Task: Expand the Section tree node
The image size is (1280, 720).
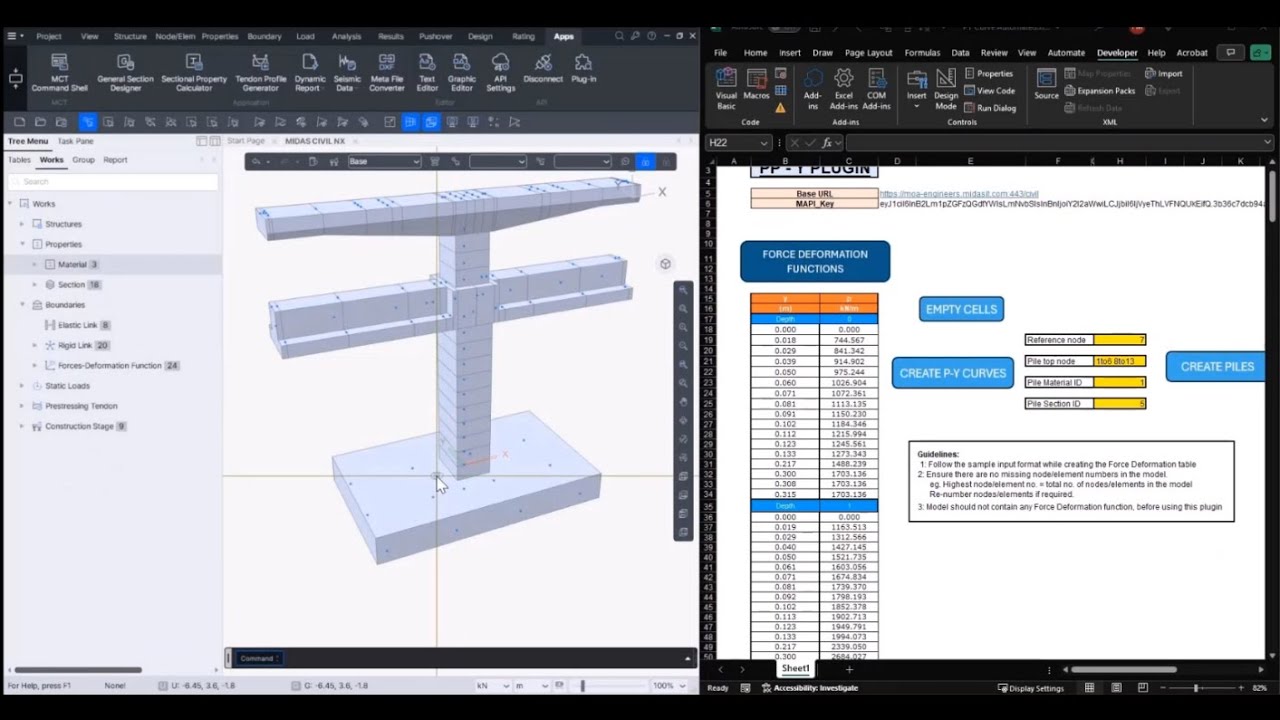Action: tap(34, 285)
